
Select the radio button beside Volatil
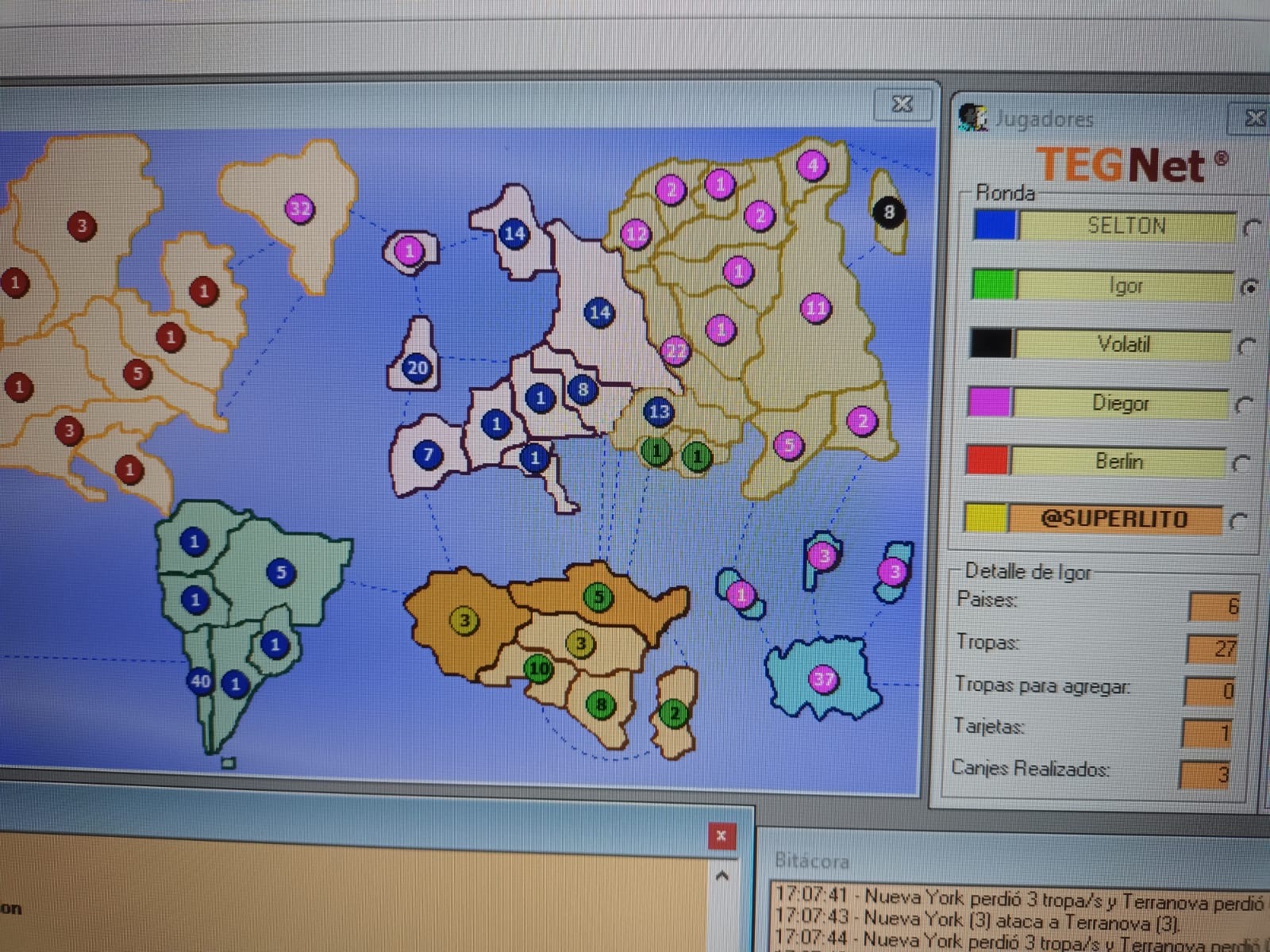click(1247, 347)
